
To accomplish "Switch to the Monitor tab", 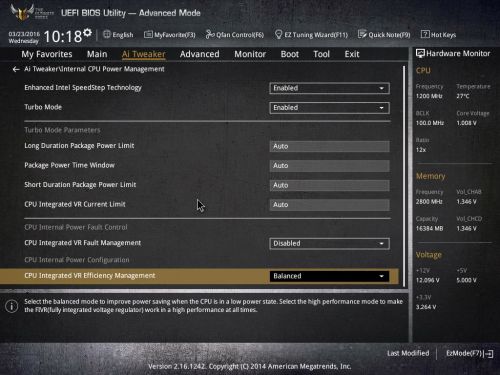I will tap(250, 54).
